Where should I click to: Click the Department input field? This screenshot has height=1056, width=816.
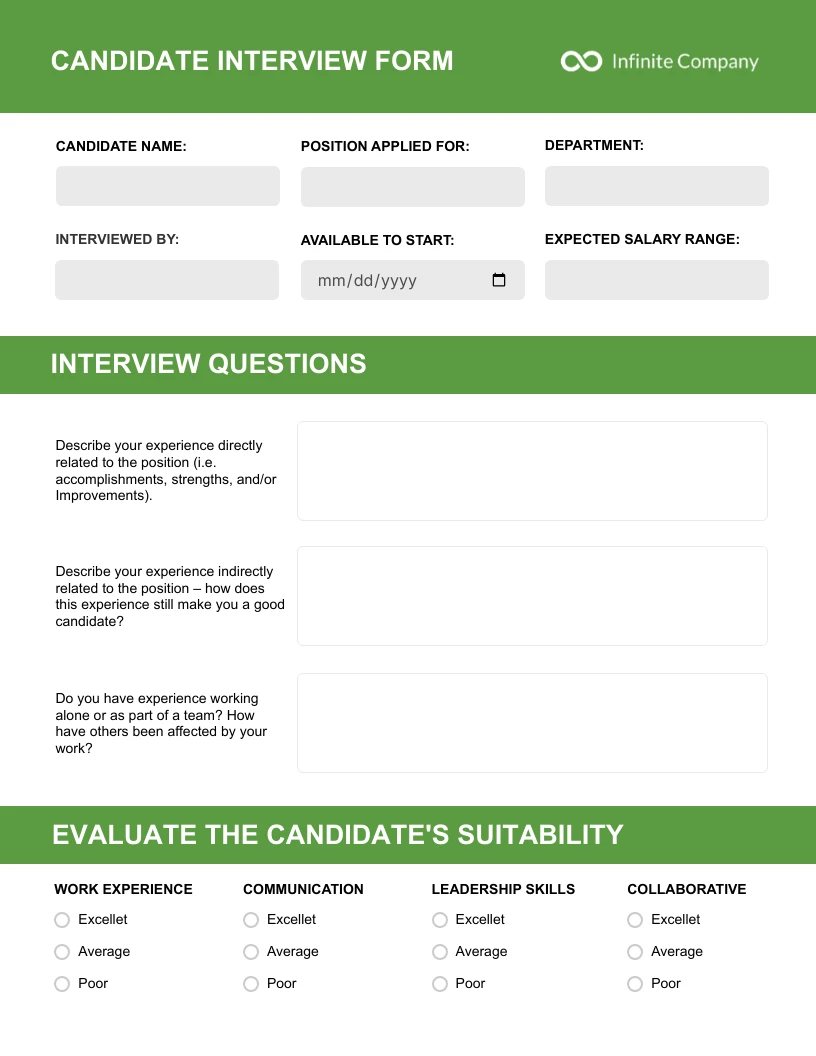[x=656, y=186]
